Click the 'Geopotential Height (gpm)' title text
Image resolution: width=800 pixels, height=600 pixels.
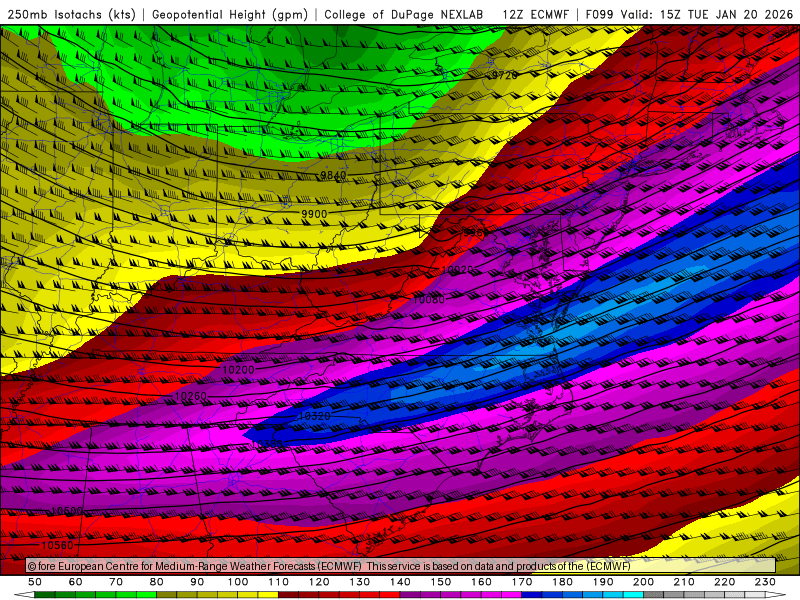point(230,15)
